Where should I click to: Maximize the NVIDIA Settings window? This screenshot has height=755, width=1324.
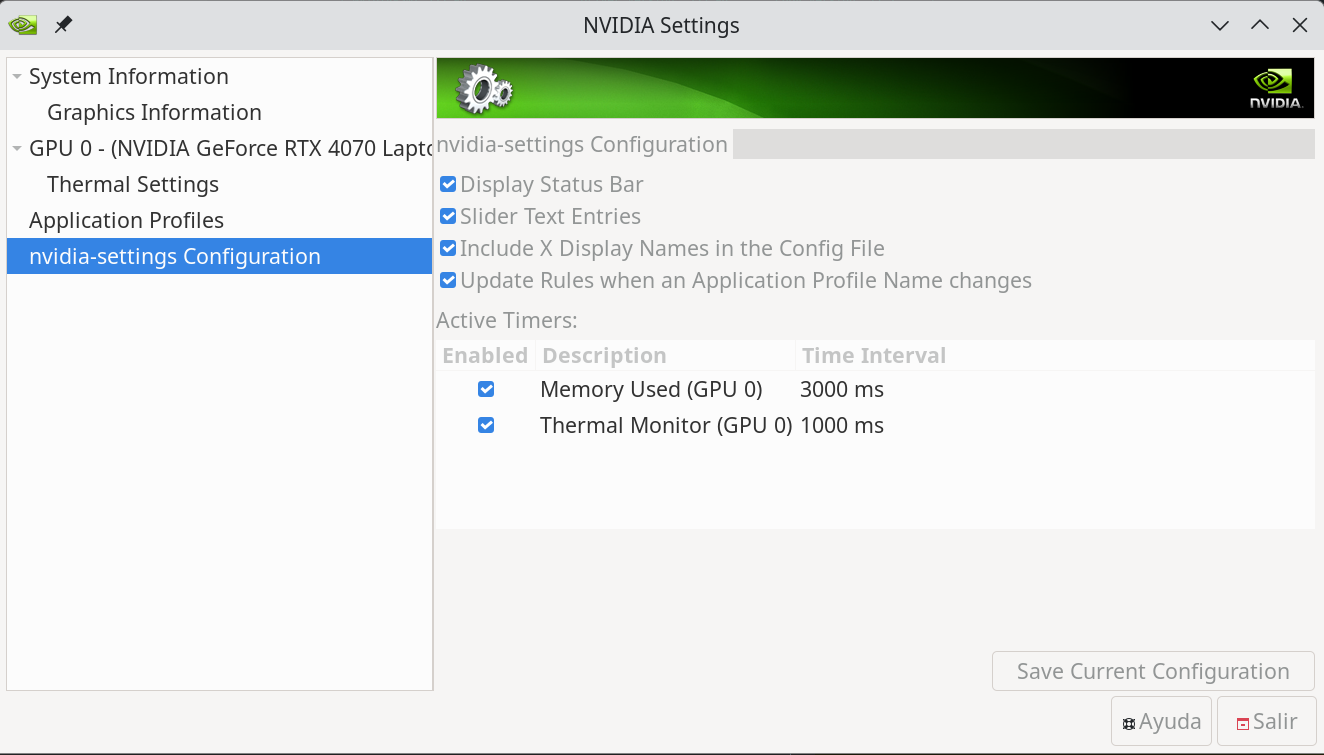click(1260, 25)
